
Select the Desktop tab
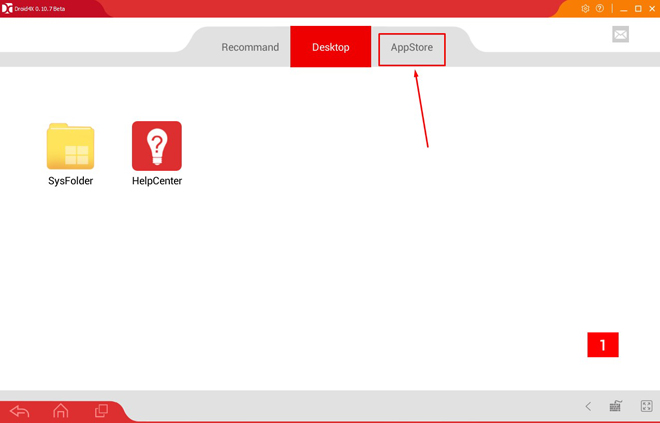[330, 47]
